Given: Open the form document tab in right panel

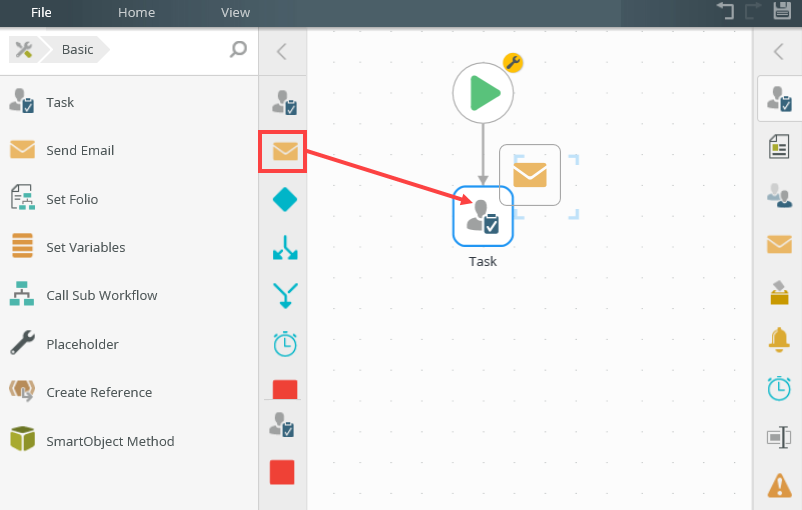Looking at the screenshot, I should pyautogui.click(x=779, y=147).
